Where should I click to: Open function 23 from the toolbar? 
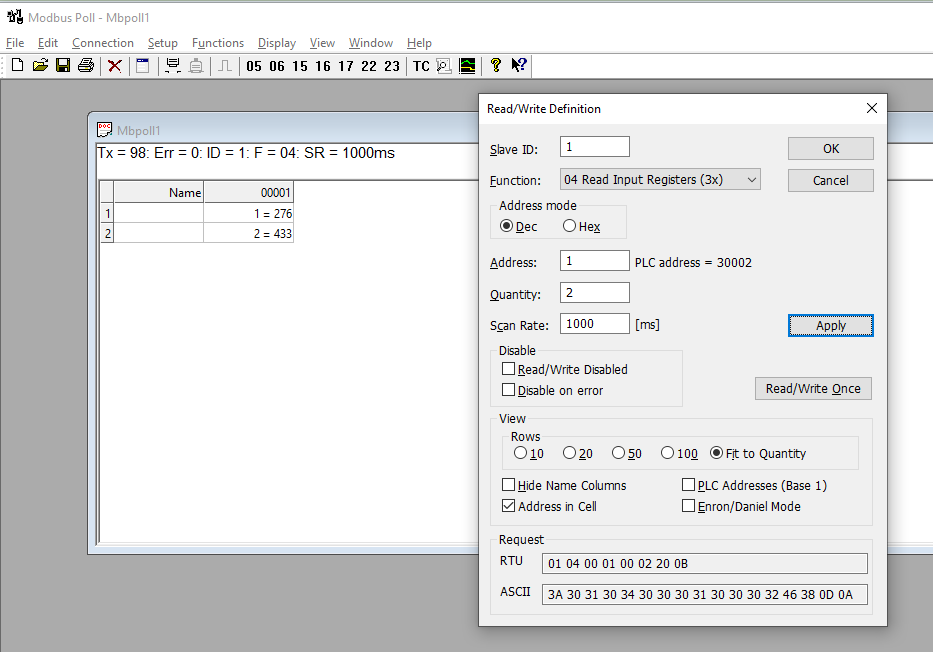(x=392, y=66)
